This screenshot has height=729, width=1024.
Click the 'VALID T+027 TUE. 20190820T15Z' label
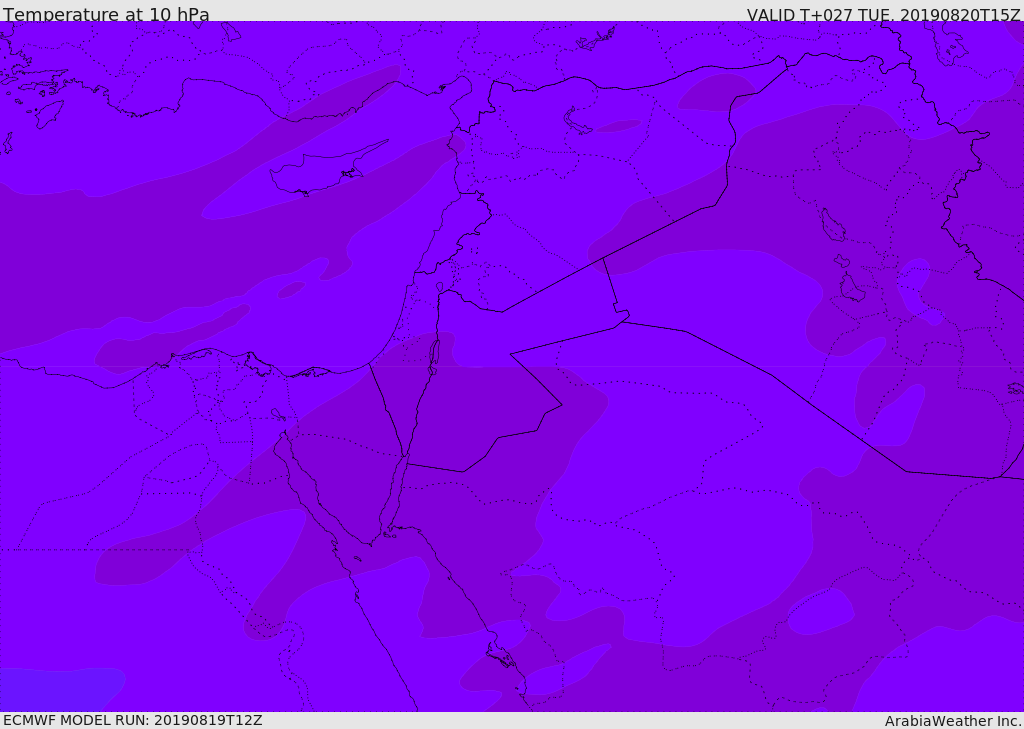pyautogui.click(x=884, y=14)
